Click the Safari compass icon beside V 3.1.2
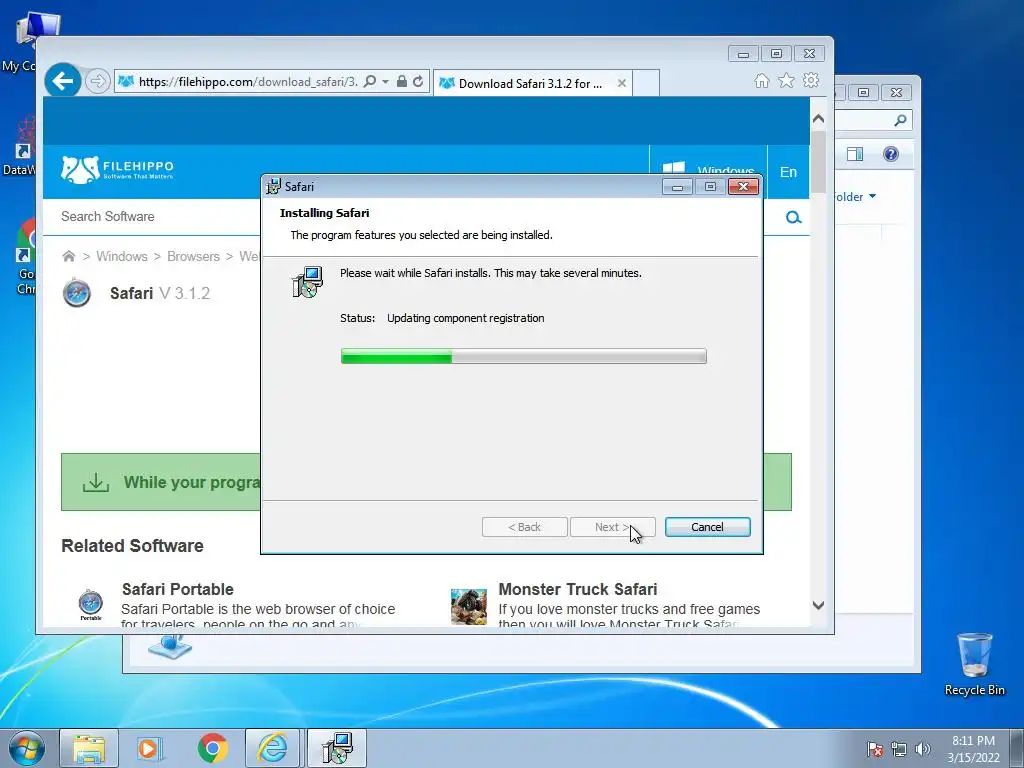 click(x=77, y=293)
